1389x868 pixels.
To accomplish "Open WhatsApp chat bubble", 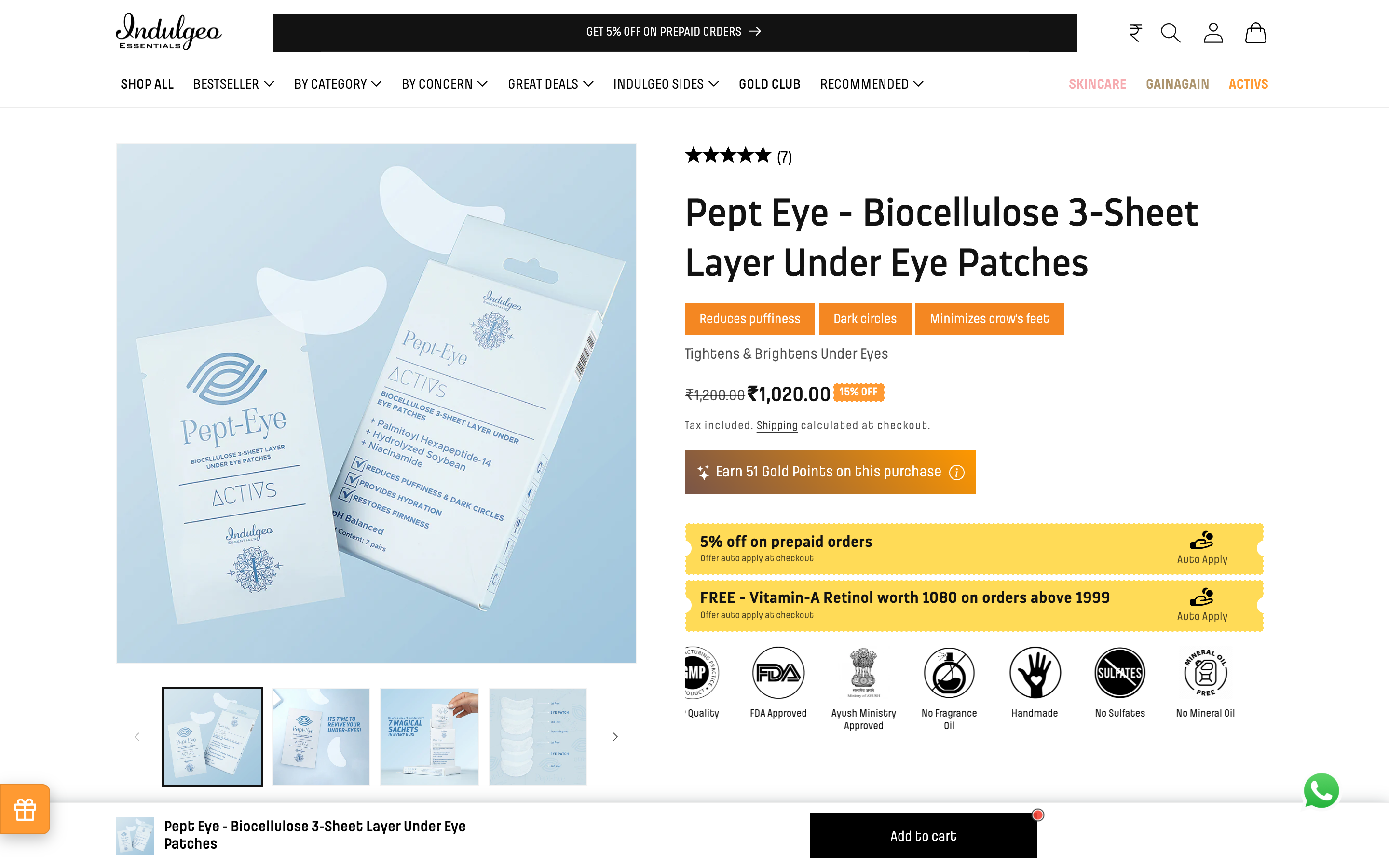I will click(1321, 790).
